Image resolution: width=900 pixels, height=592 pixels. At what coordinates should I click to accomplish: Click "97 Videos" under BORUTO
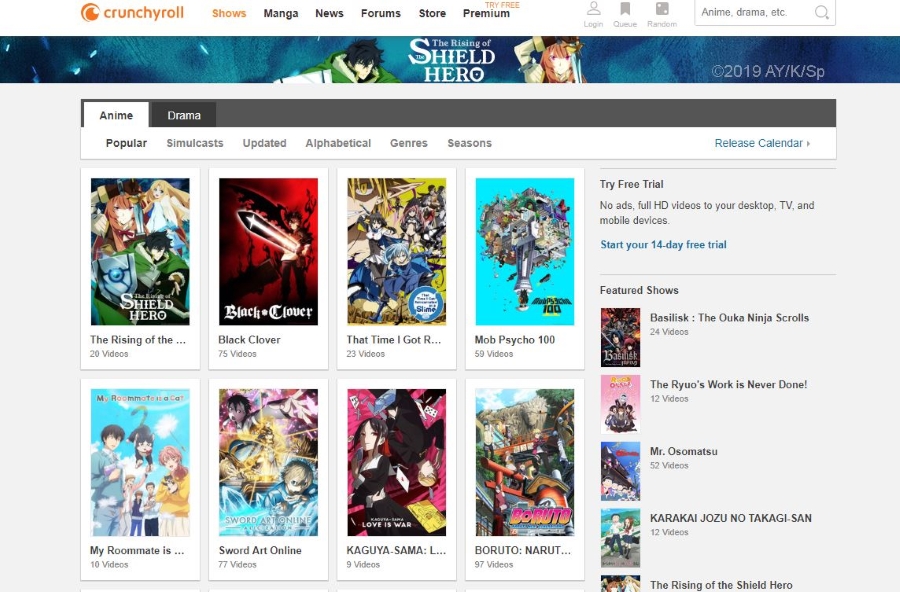(494, 564)
